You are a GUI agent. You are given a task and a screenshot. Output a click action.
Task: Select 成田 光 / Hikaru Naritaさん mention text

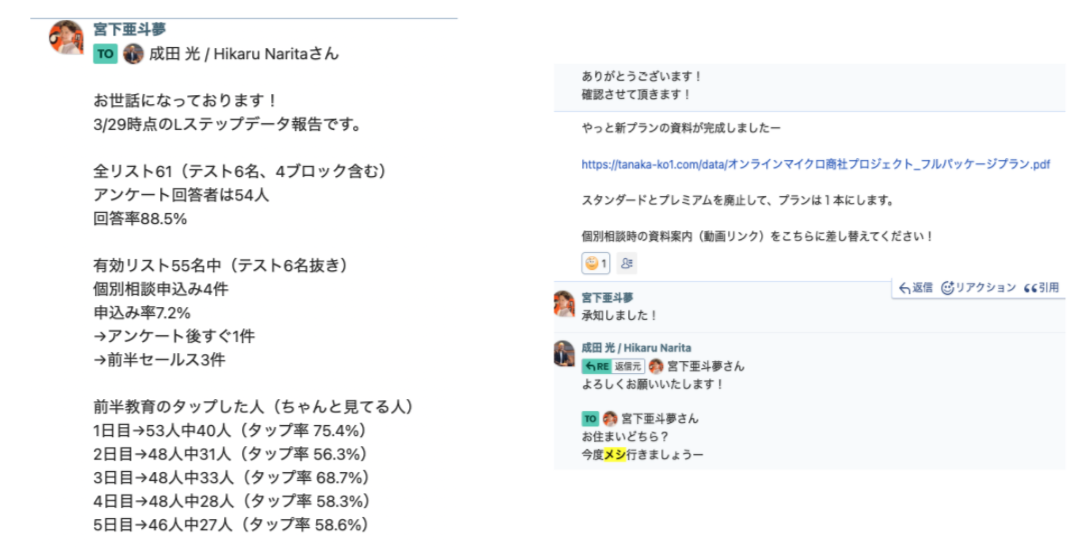(x=243, y=54)
